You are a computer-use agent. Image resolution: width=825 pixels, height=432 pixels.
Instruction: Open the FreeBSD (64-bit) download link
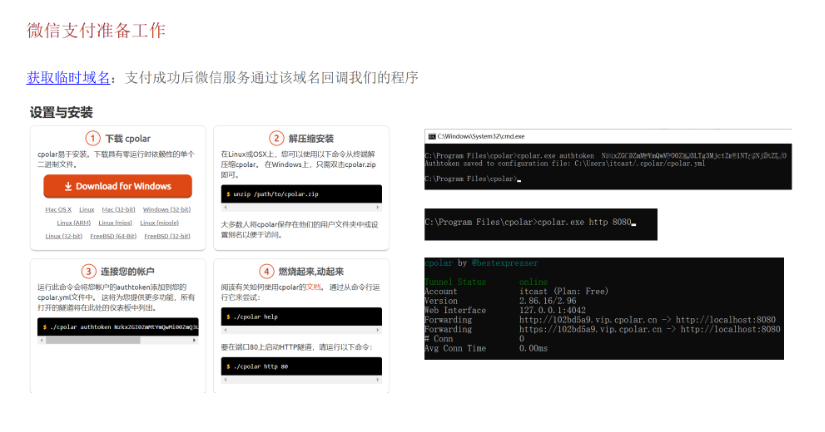coord(113,236)
